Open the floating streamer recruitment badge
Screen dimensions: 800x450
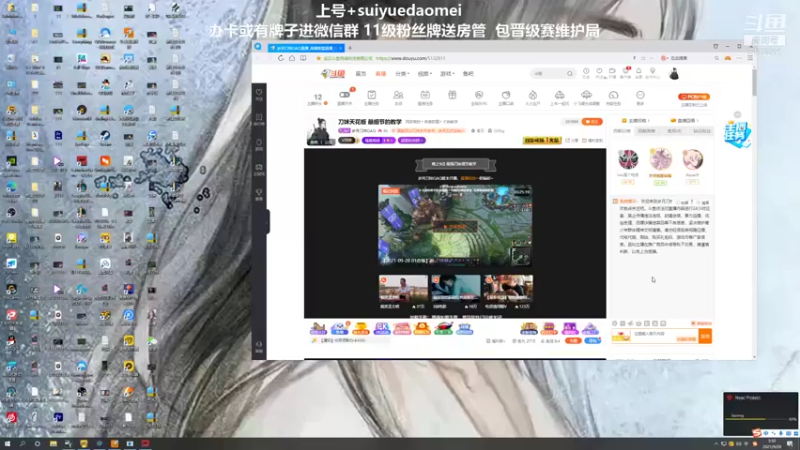click(x=737, y=135)
